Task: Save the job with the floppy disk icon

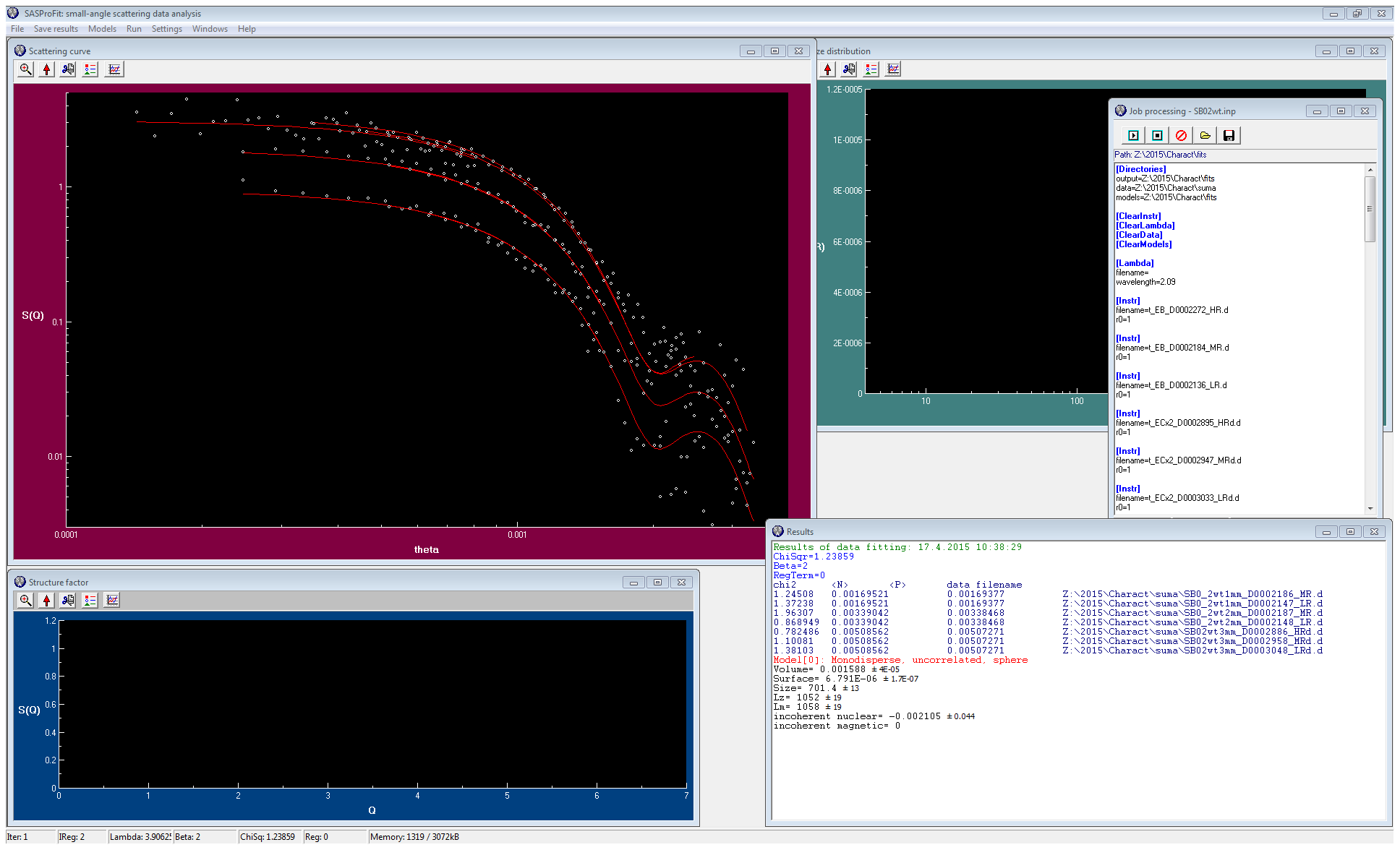Action: pos(1229,135)
